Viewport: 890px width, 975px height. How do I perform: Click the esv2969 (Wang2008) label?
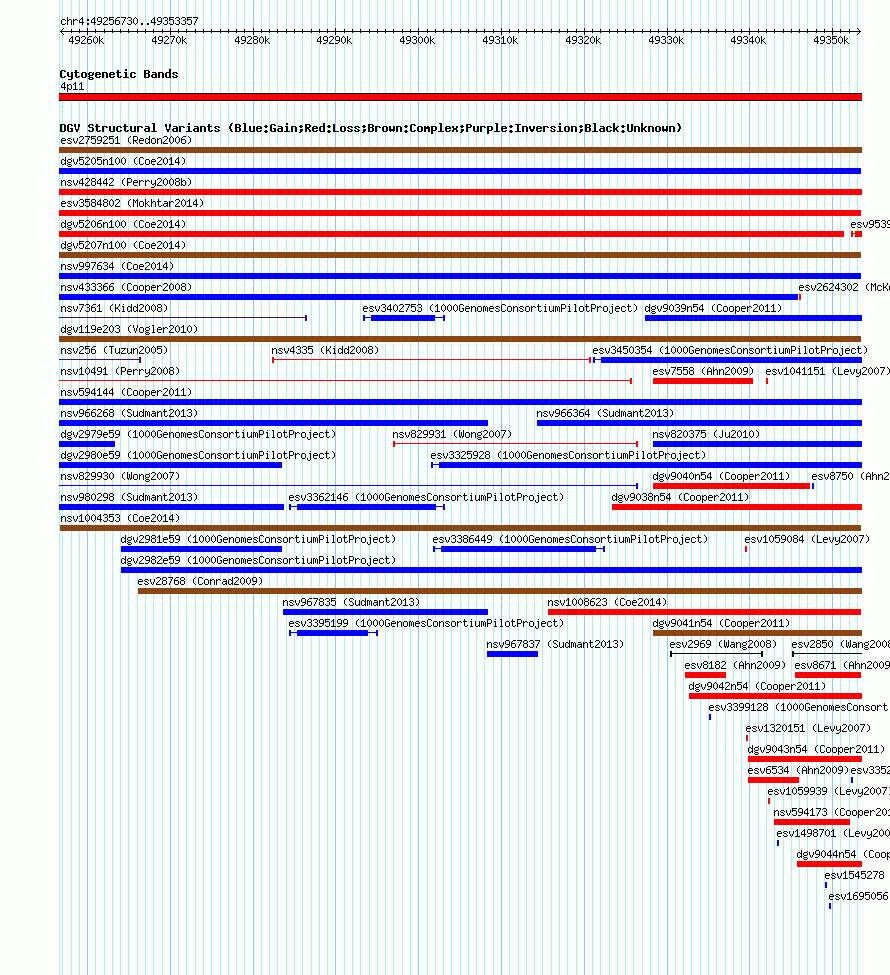(x=723, y=645)
